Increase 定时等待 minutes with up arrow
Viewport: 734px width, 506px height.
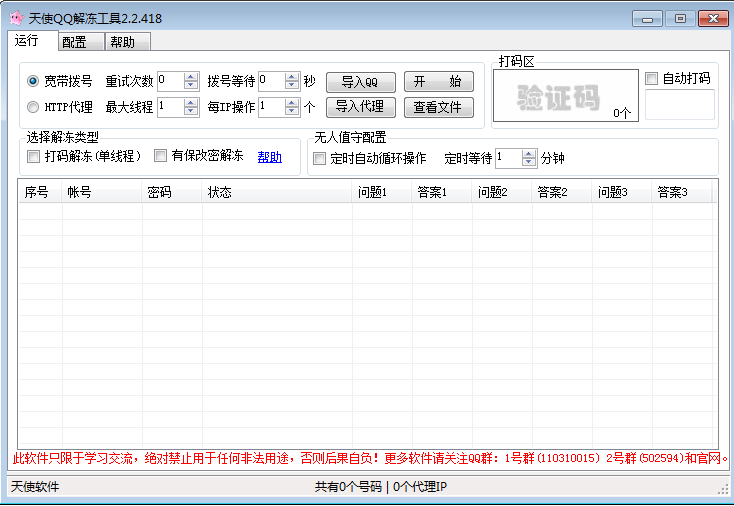tap(528, 154)
